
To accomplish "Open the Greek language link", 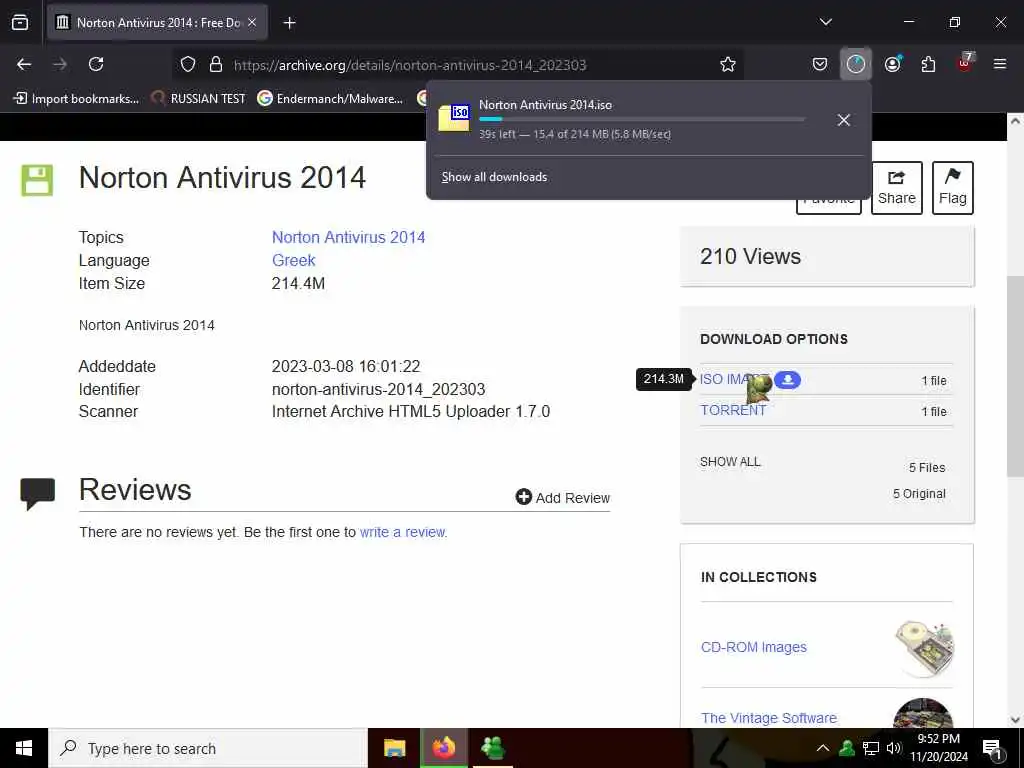I will pos(293,260).
